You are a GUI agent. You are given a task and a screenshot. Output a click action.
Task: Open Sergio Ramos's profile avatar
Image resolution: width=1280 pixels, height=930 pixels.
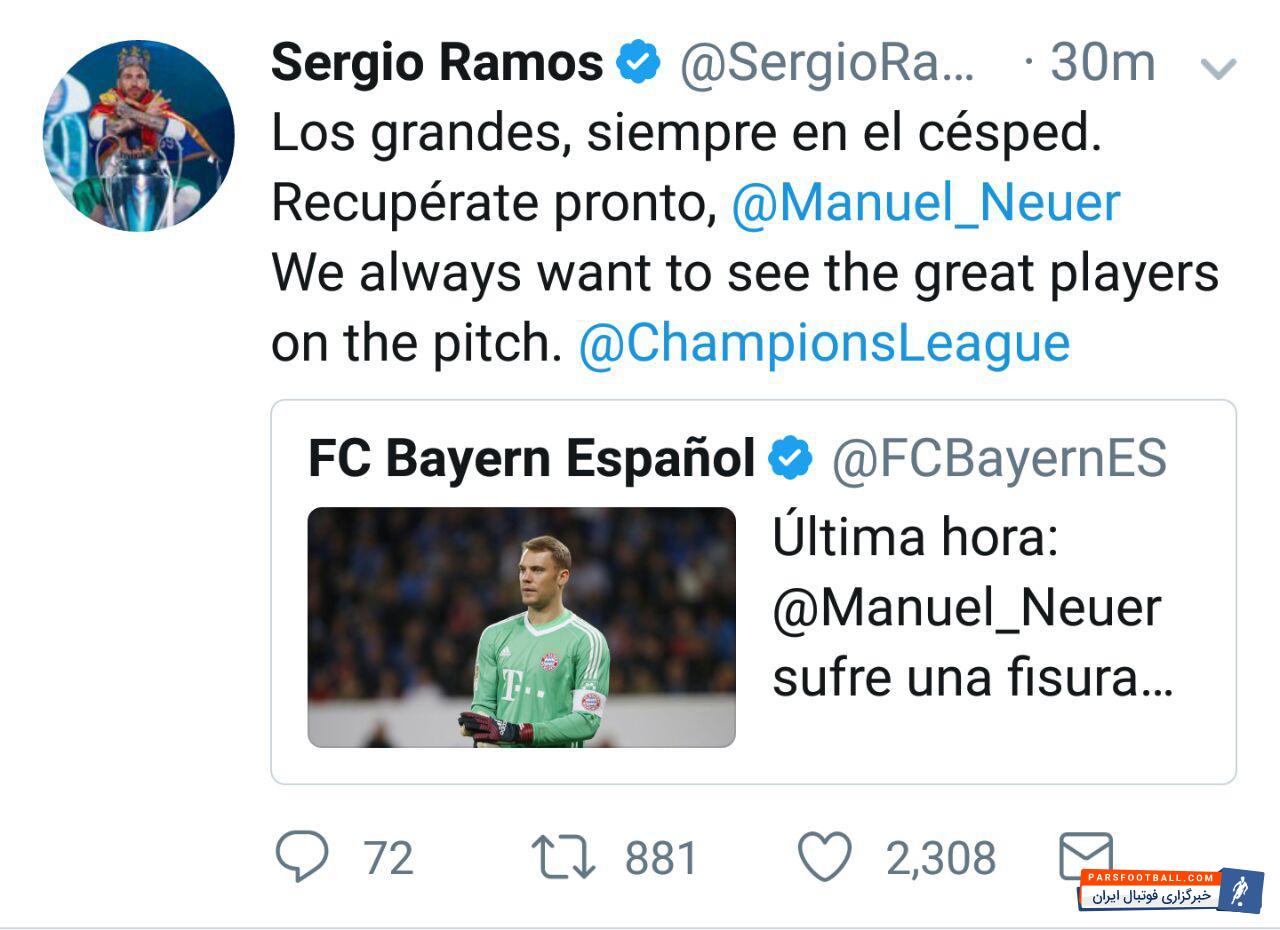point(139,135)
